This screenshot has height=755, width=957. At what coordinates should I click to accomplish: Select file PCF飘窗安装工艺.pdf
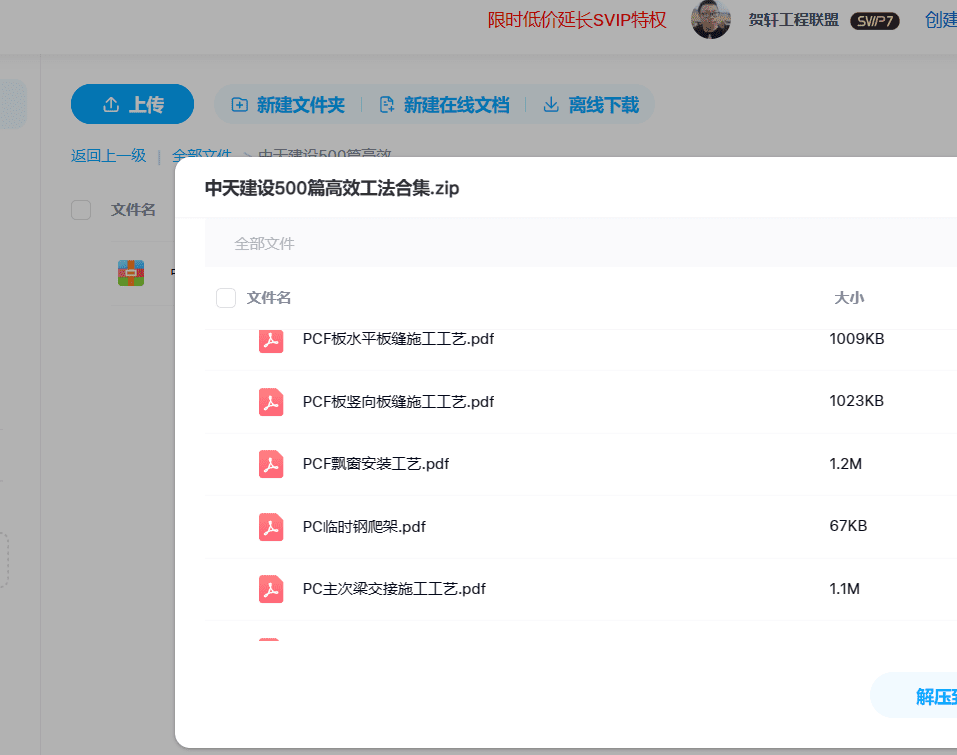point(376,464)
